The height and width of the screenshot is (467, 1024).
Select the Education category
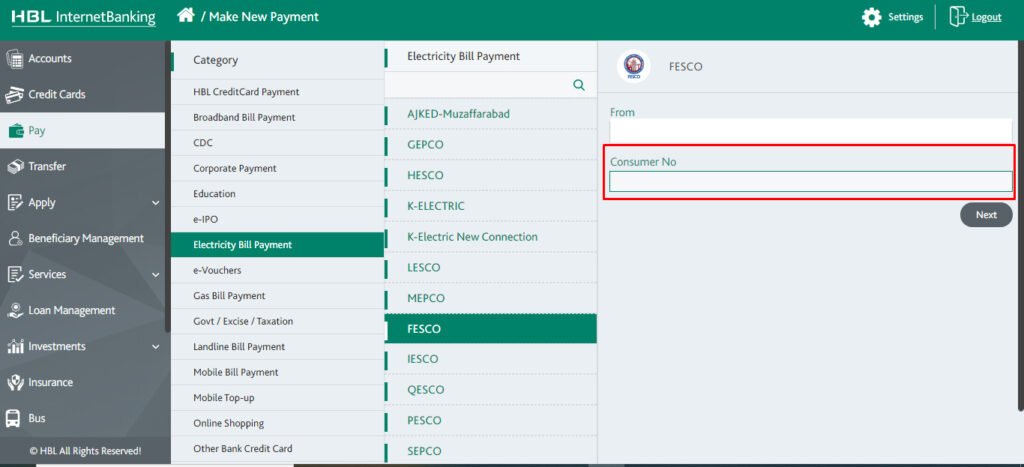pos(278,194)
